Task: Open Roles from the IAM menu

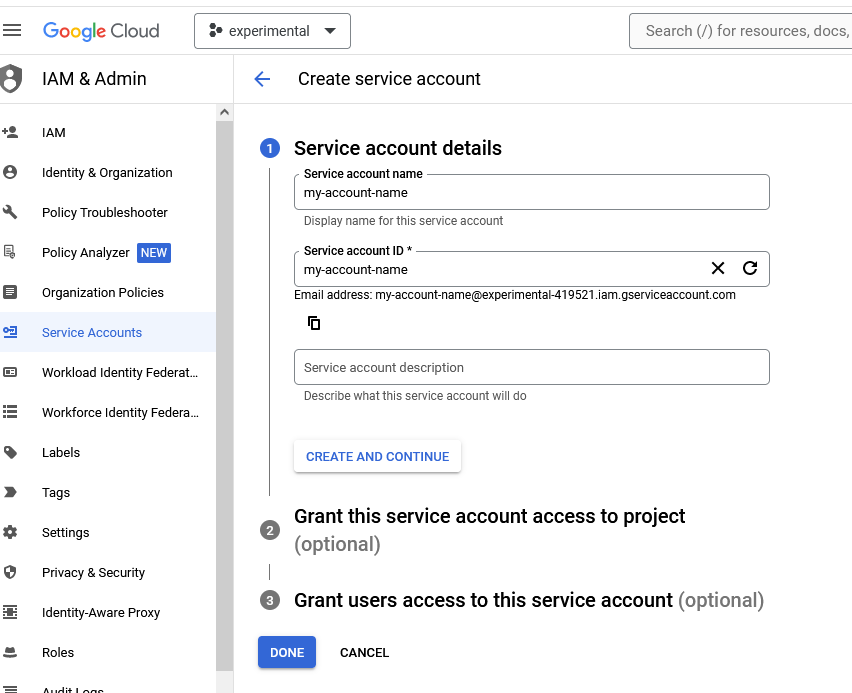Action: point(57,652)
